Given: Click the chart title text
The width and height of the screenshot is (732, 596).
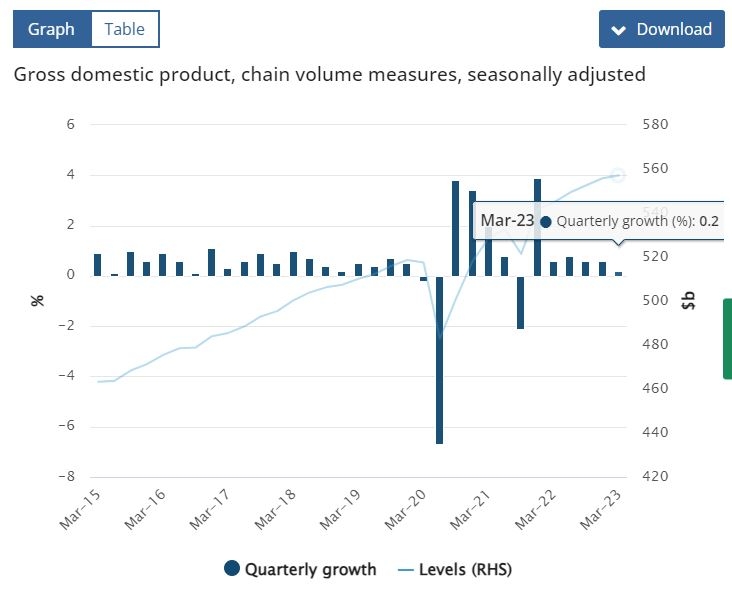Looking at the screenshot, I should click(x=330, y=75).
